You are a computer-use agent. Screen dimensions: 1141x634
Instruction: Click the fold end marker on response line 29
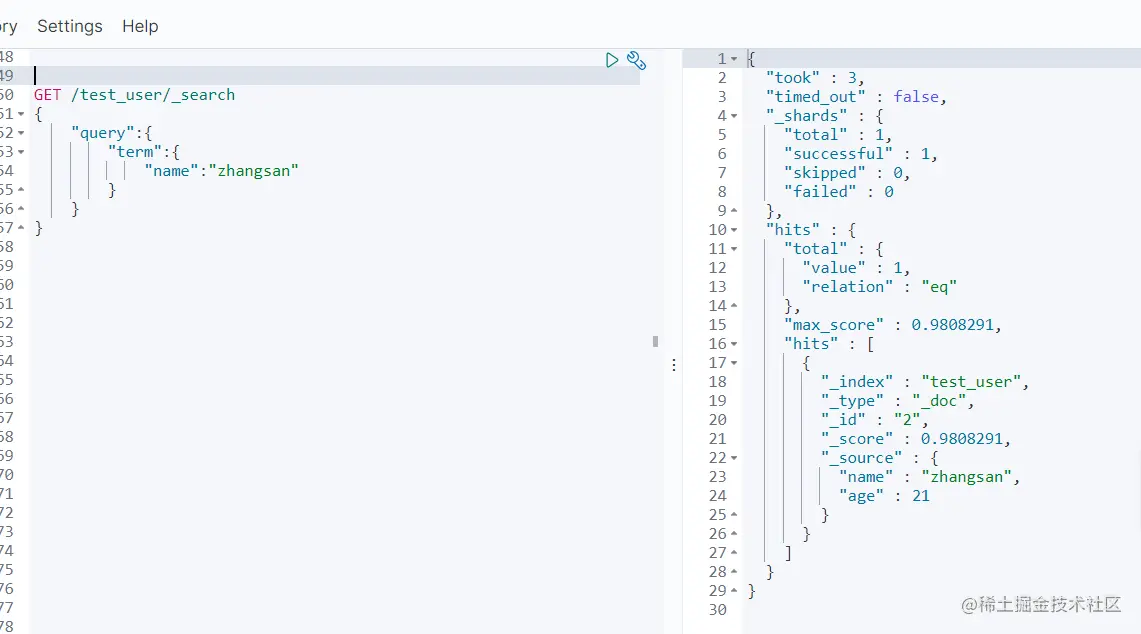(734, 590)
